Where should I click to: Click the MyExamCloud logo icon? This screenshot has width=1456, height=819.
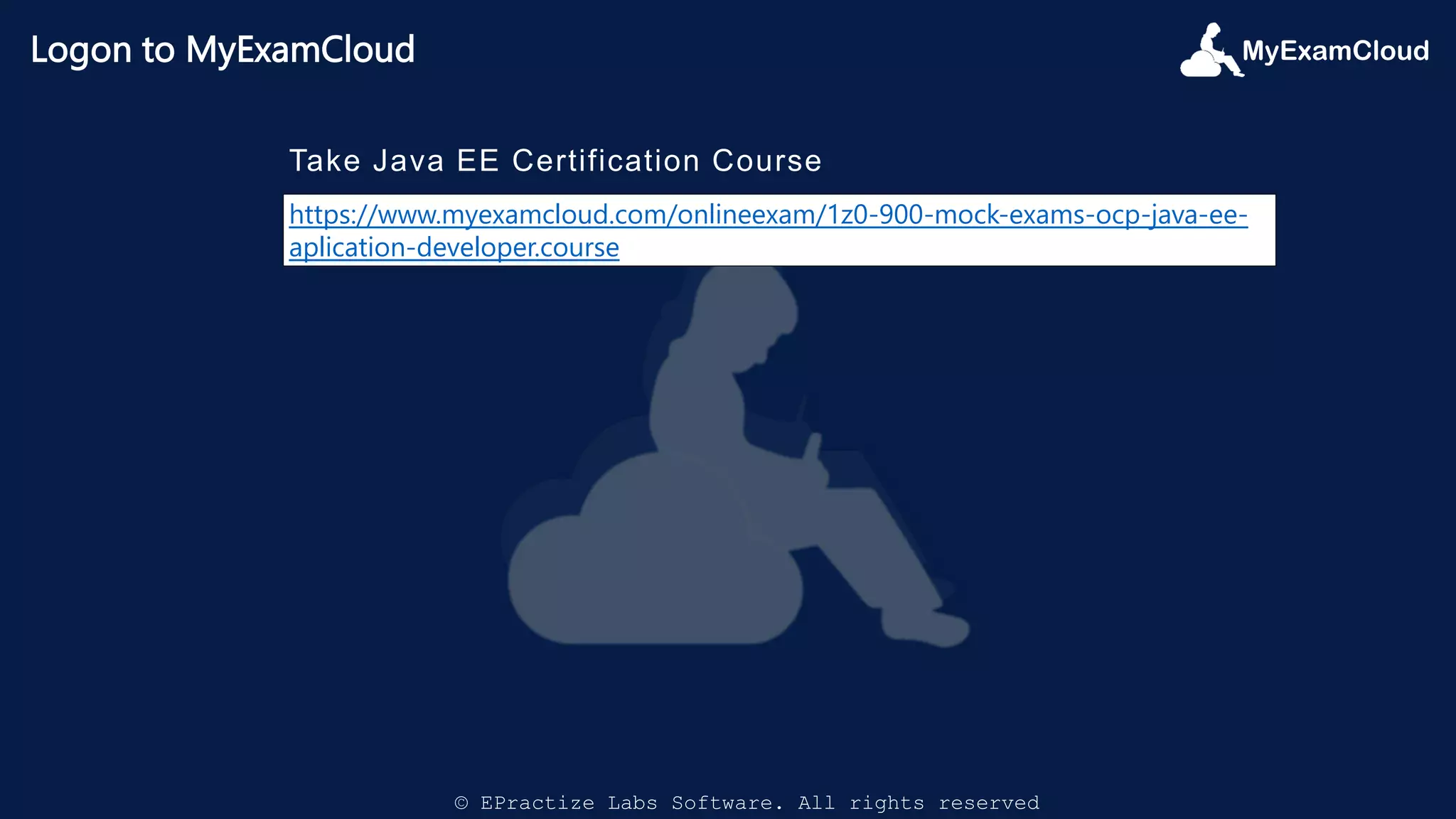click(x=1212, y=50)
